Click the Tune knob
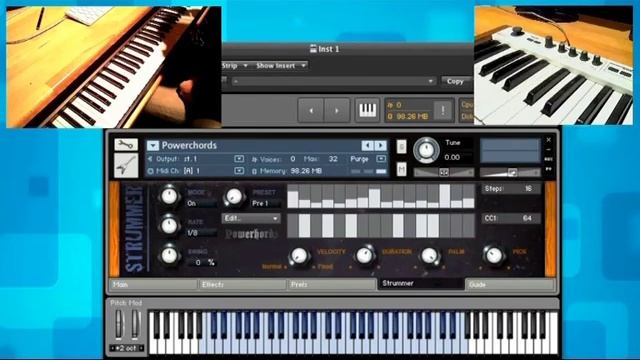The height and width of the screenshot is (360, 640). 426,150
